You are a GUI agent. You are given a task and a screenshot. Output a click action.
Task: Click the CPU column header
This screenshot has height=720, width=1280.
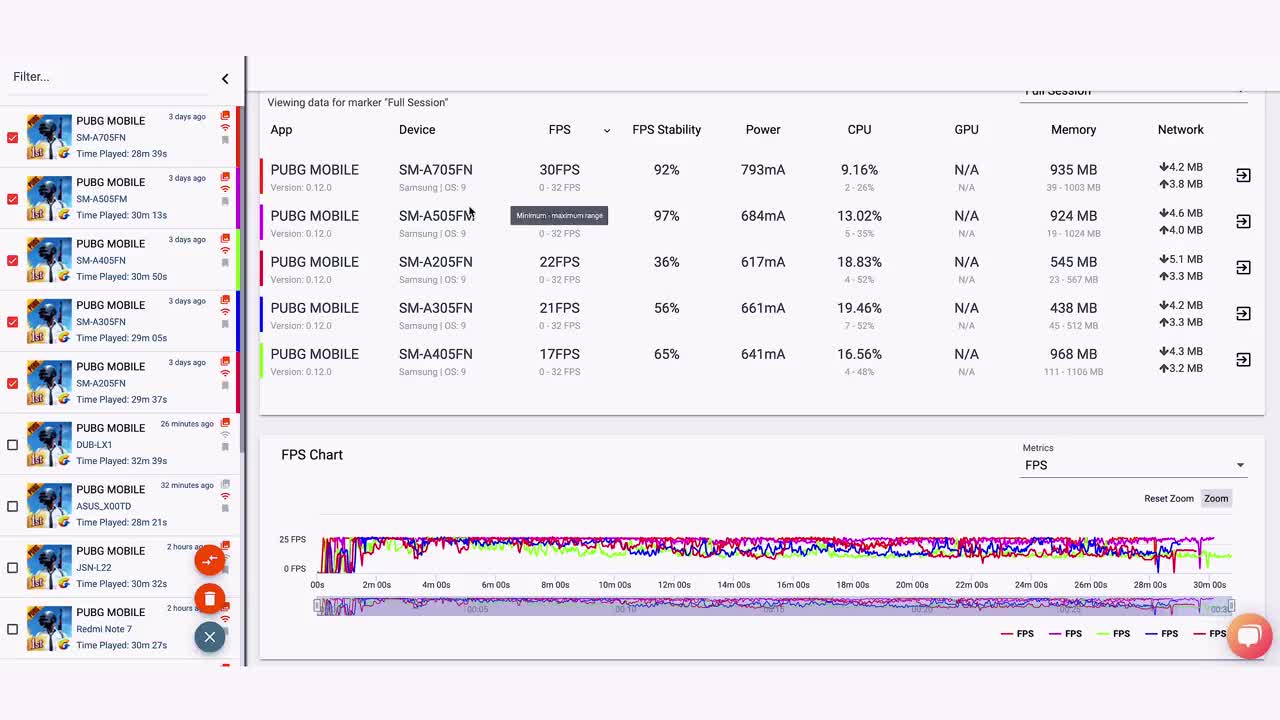859,130
